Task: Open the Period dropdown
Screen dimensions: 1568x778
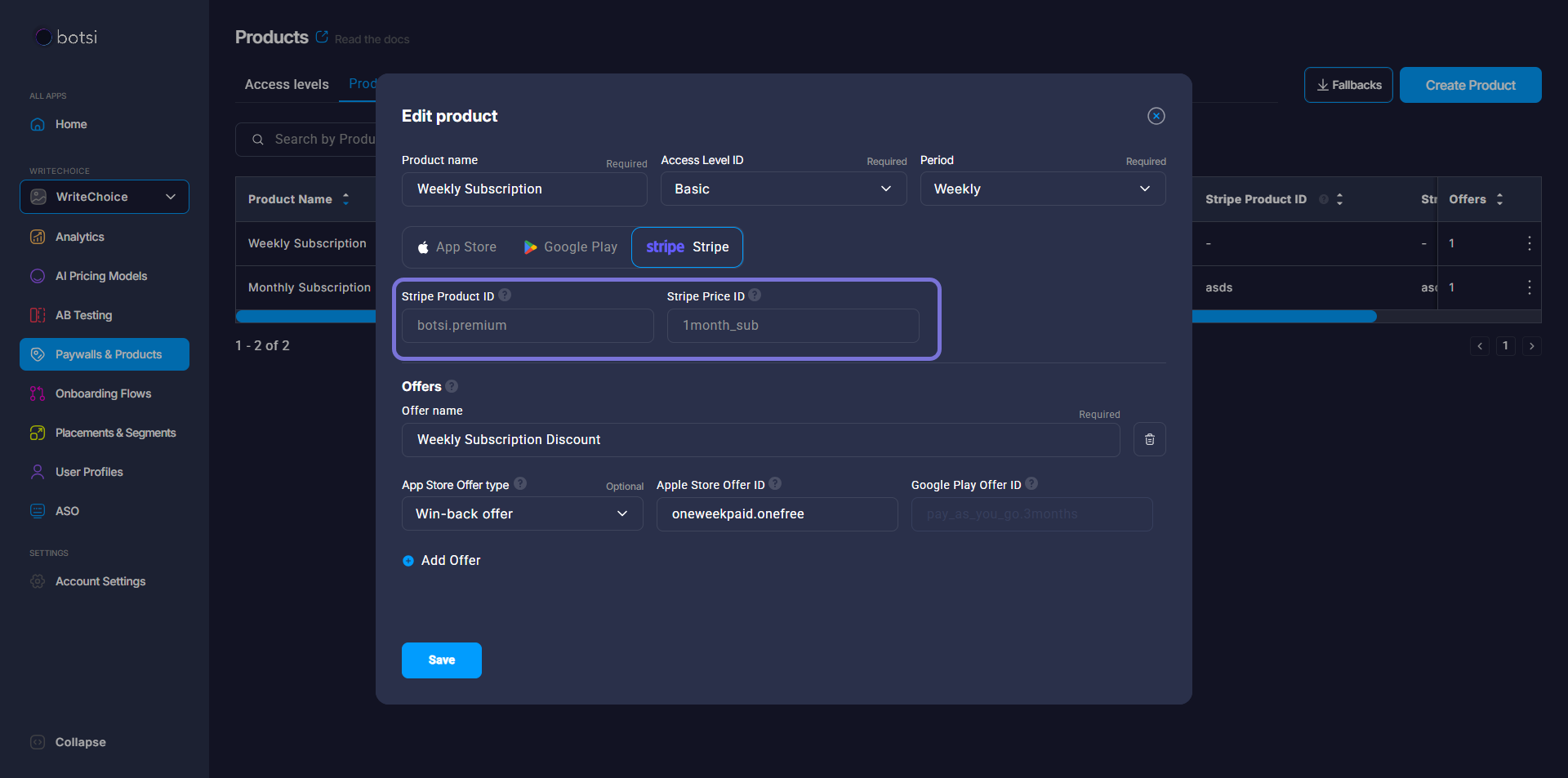Action: [x=1042, y=189]
